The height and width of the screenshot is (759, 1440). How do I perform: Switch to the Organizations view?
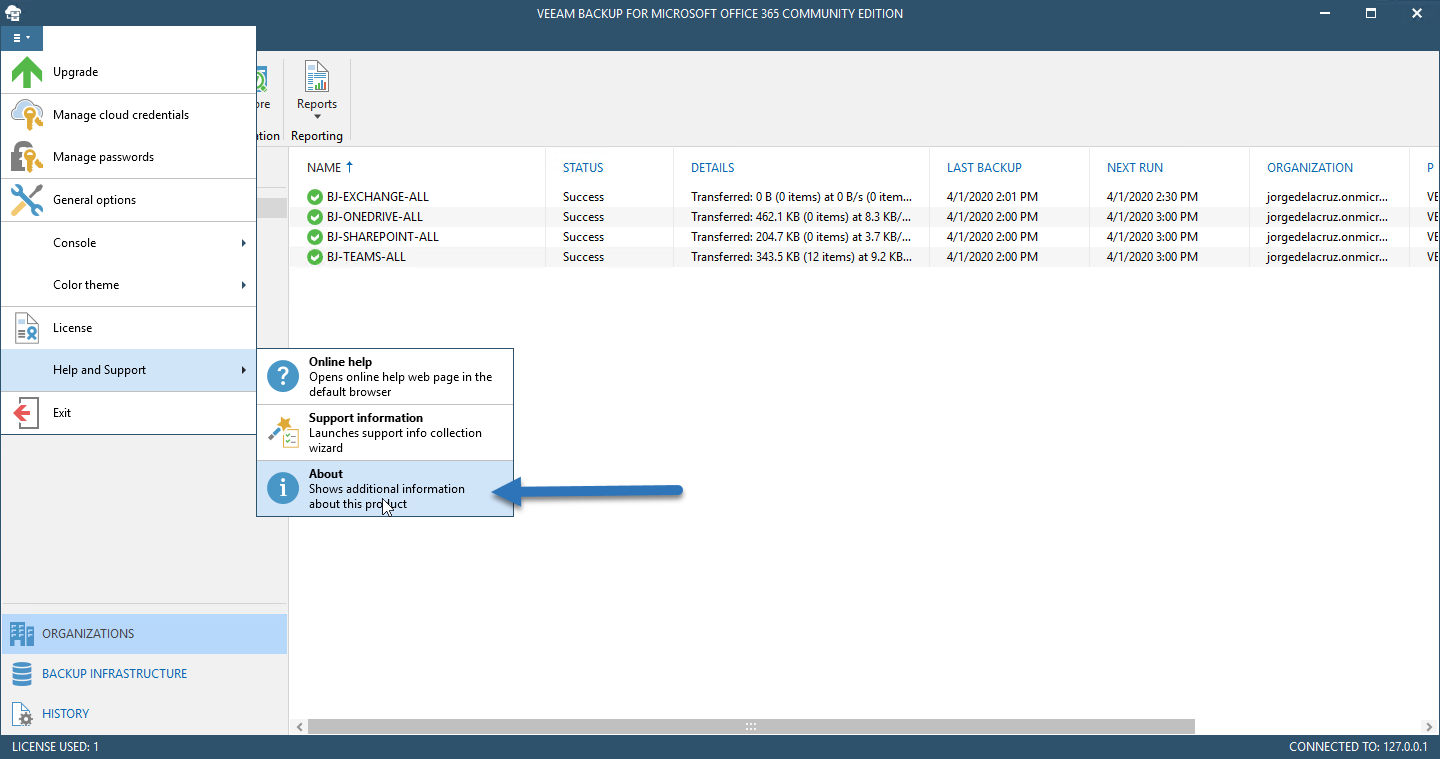(144, 634)
